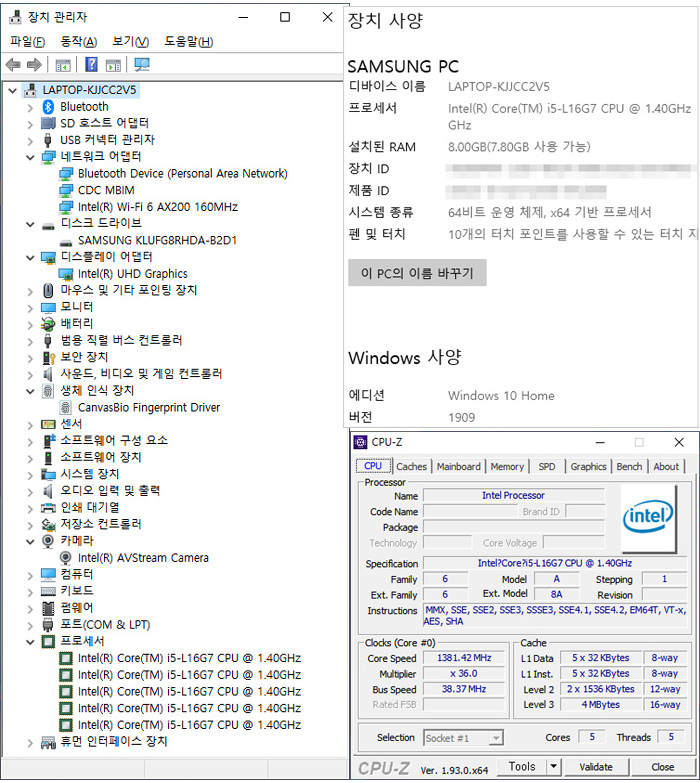
Task: Select Intel(R) Wi-Fi 6 AX200 160MHz device
Action: pyautogui.click(x=158, y=207)
